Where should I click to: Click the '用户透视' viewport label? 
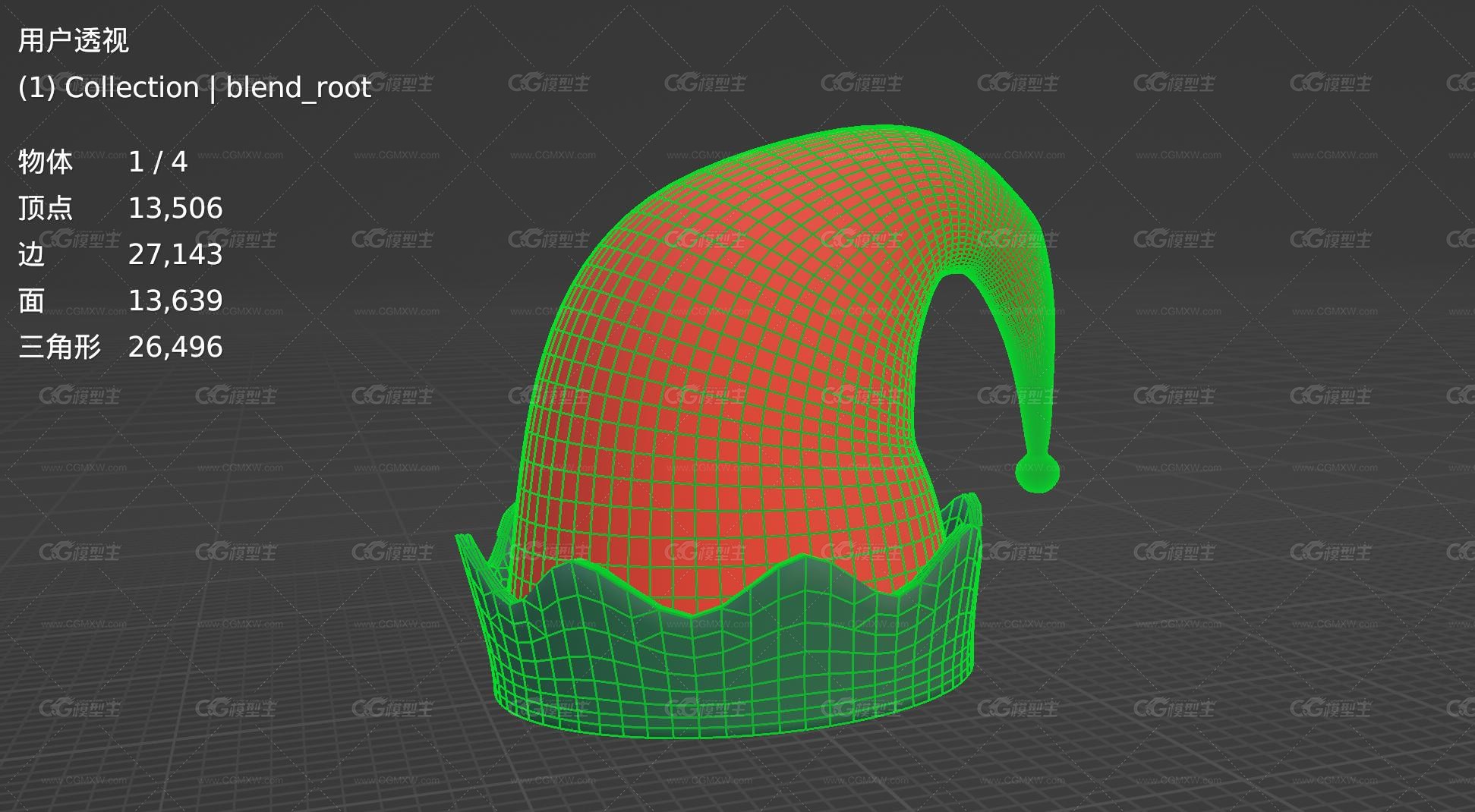click(x=74, y=40)
